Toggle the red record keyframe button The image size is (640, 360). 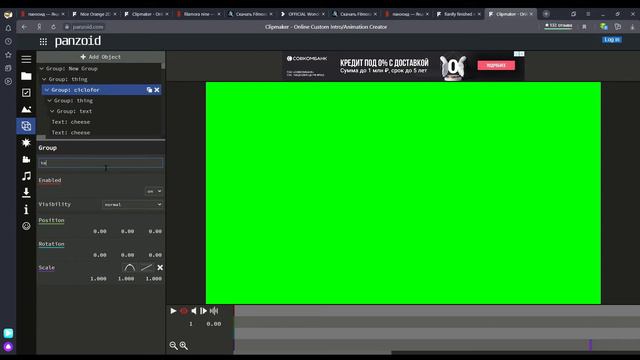coord(184,311)
